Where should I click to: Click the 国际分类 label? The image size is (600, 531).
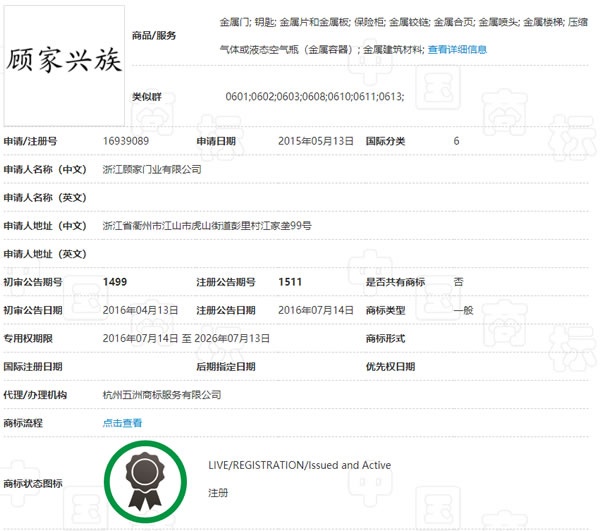click(385, 141)
